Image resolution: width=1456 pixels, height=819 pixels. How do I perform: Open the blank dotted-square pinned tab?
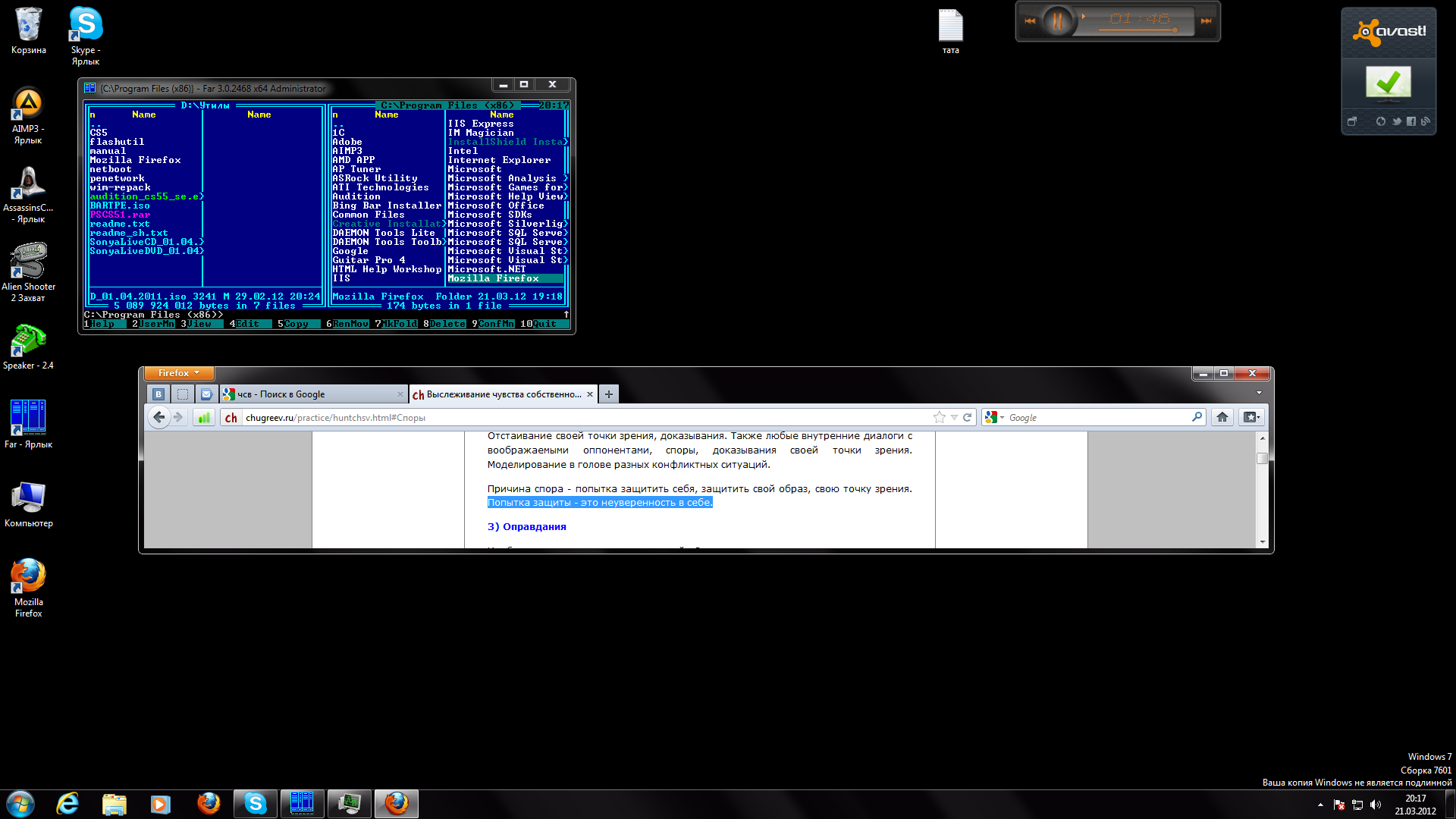(x=182, y=394)
